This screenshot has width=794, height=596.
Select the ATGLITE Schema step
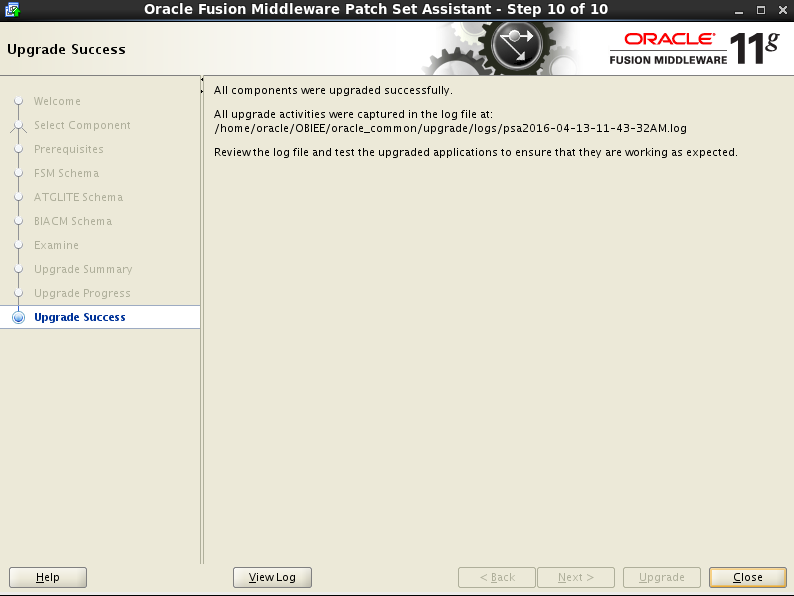(x=78, y=197)
